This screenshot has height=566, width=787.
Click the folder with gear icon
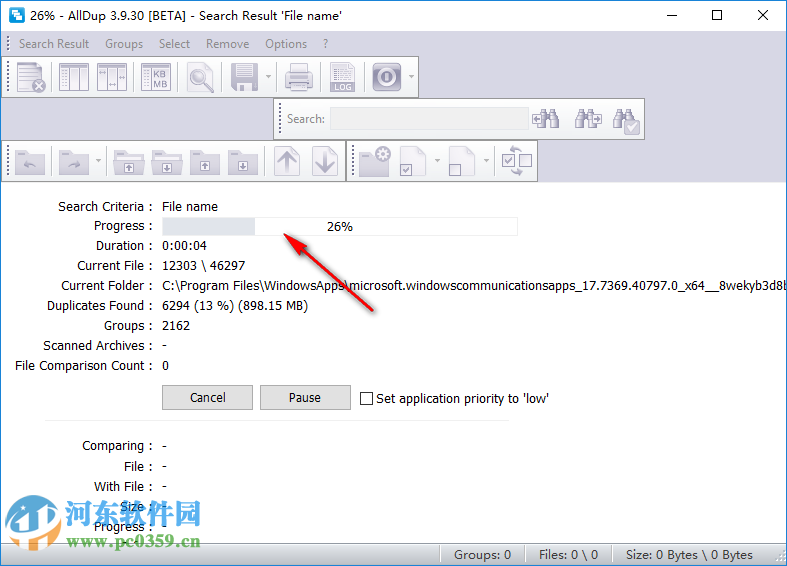tap(375, 162)
